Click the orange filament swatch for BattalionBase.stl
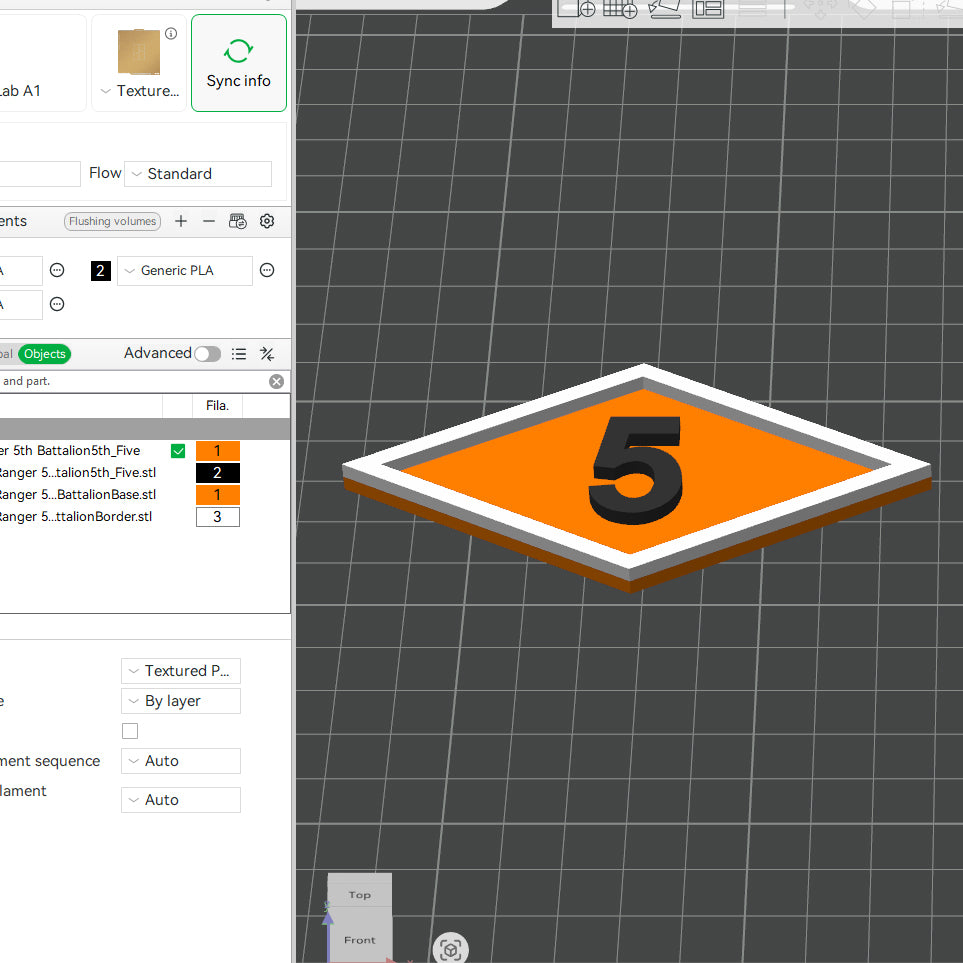The width and height of the screenshot is (963, 963). 218,494
